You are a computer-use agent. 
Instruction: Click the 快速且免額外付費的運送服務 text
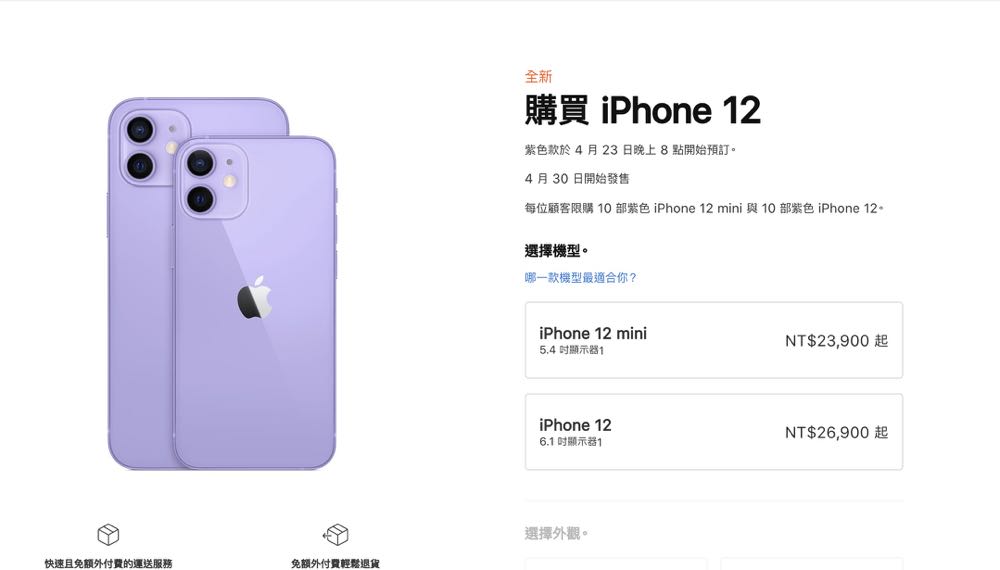tap(108, 564)
